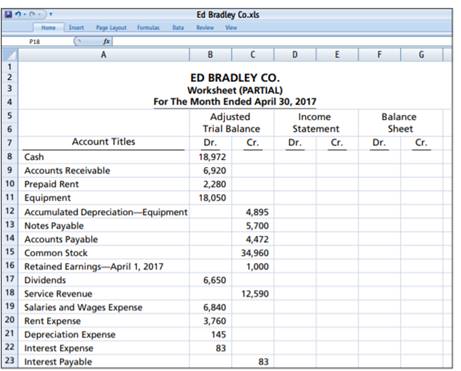Click the Undo arrow icon
This screenshot has width=461, height=371.
click(19, 14)
